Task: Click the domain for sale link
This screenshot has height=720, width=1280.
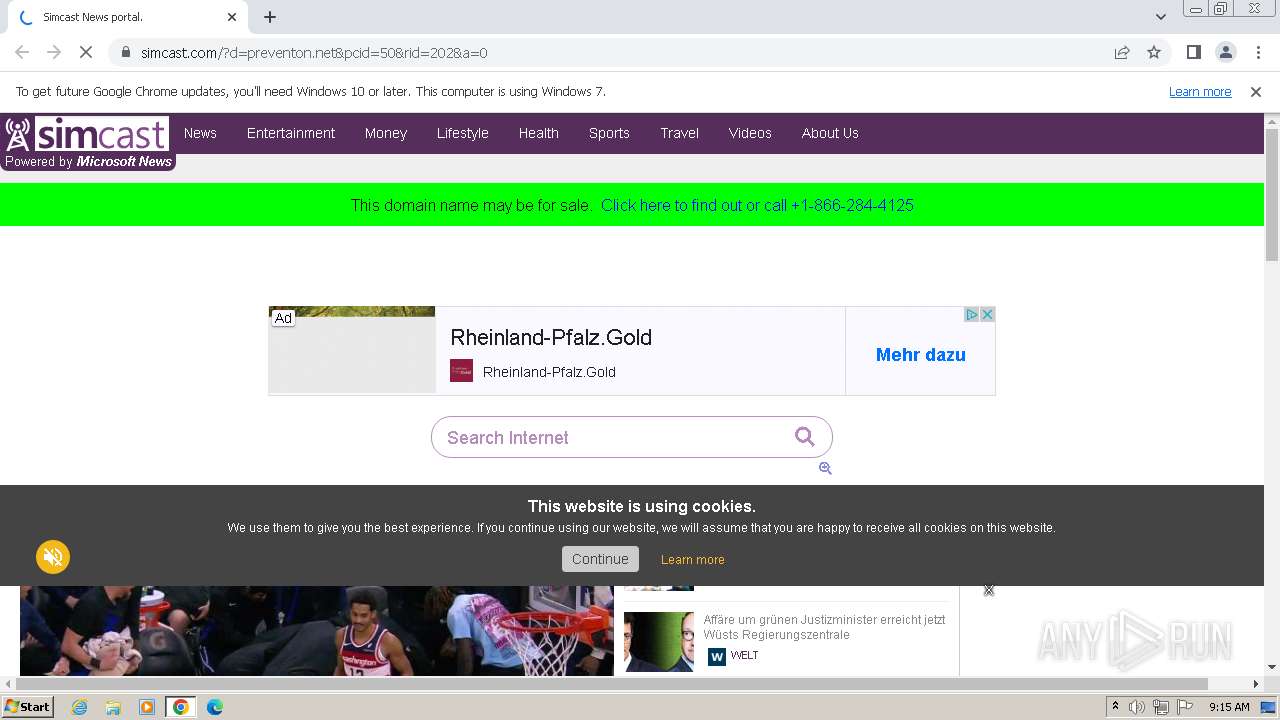Action: point(757,205)
